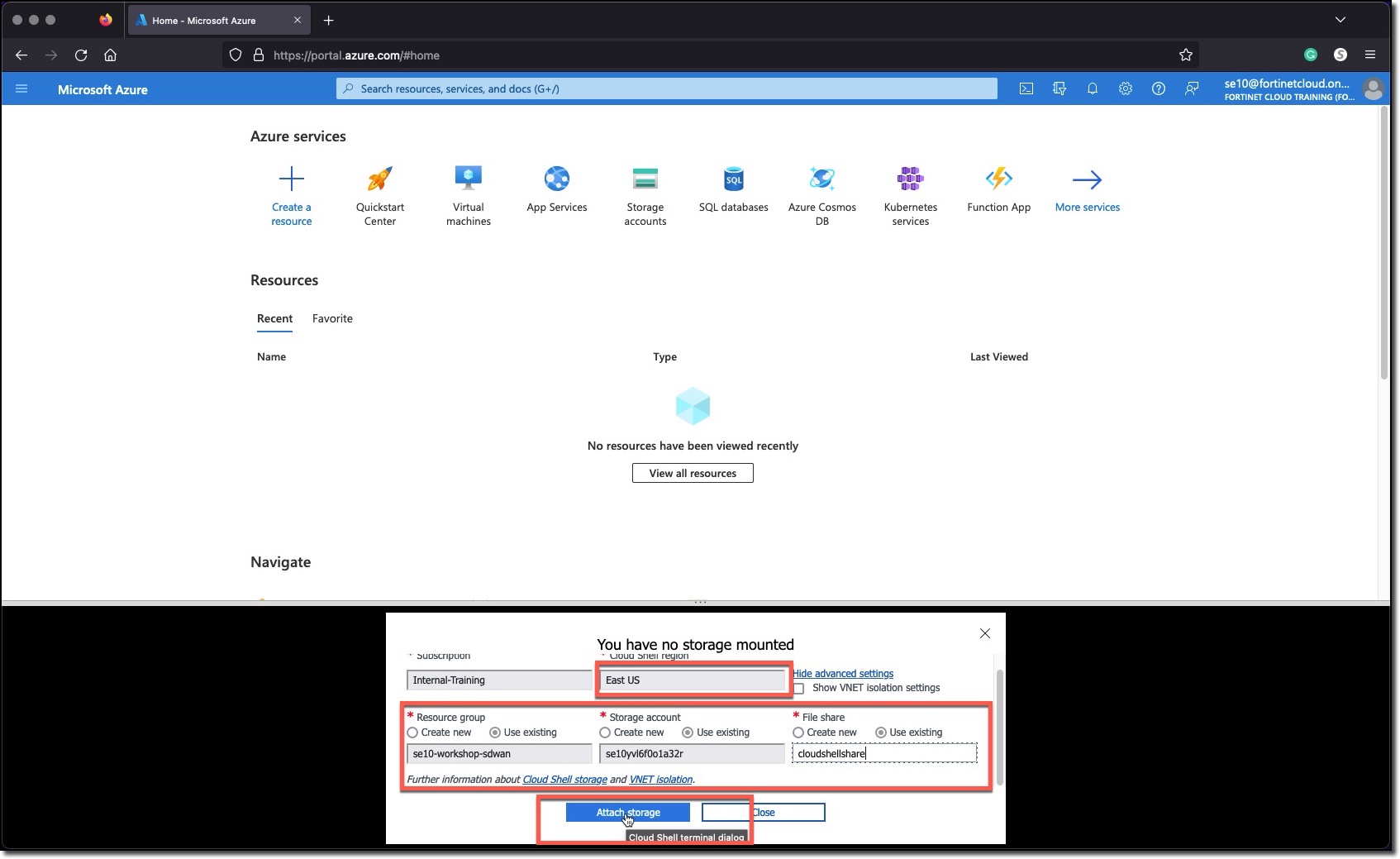Image resolution: width=1400 pixels, height=859 pixels.
Task: Check Show VNET isolation settings
Action: tap(799, 689)
